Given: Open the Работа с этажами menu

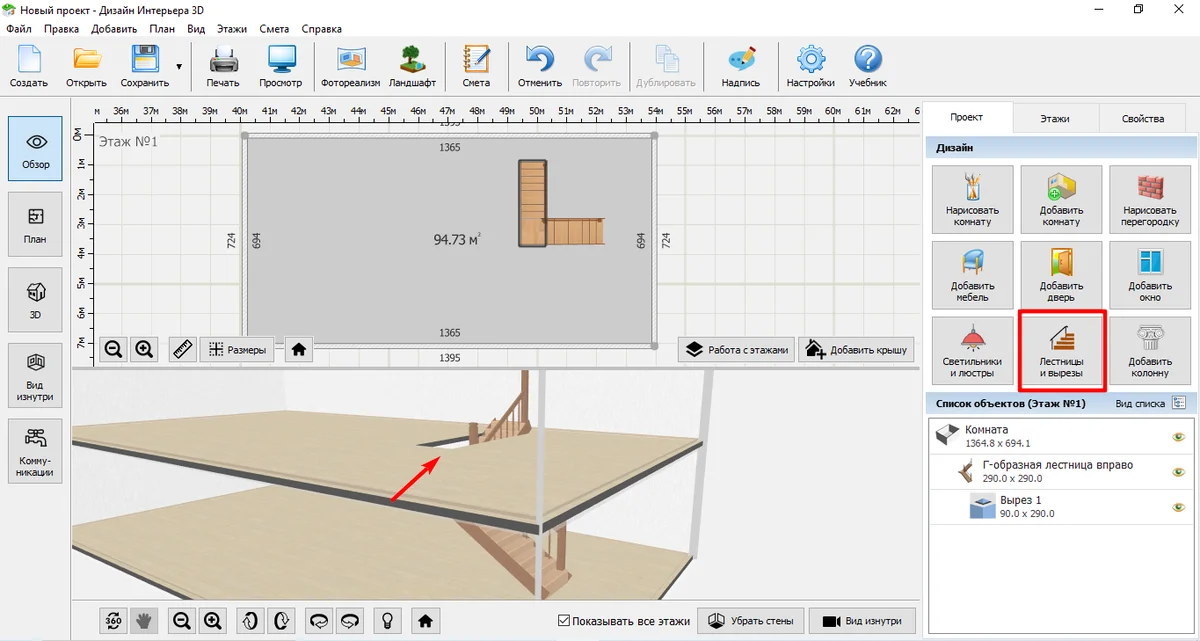Looking at the screenshot, I should (x=736, y=349).
